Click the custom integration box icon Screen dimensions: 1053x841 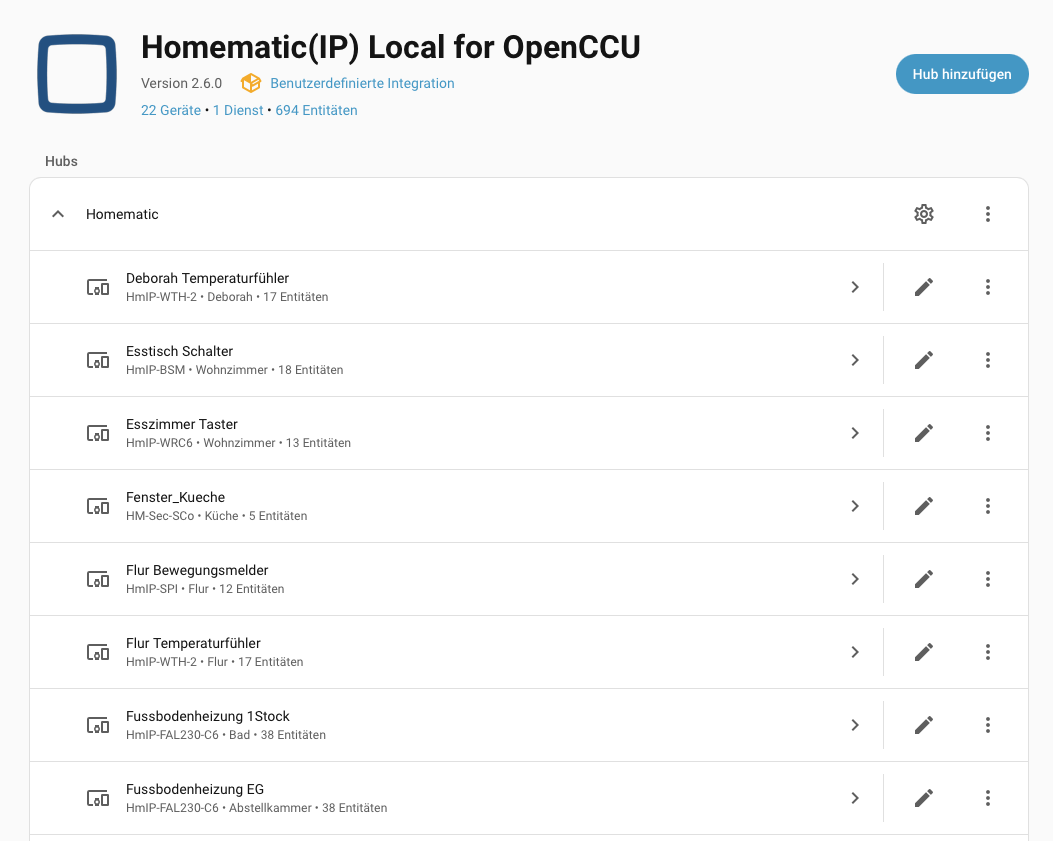[x=250, y=83]
